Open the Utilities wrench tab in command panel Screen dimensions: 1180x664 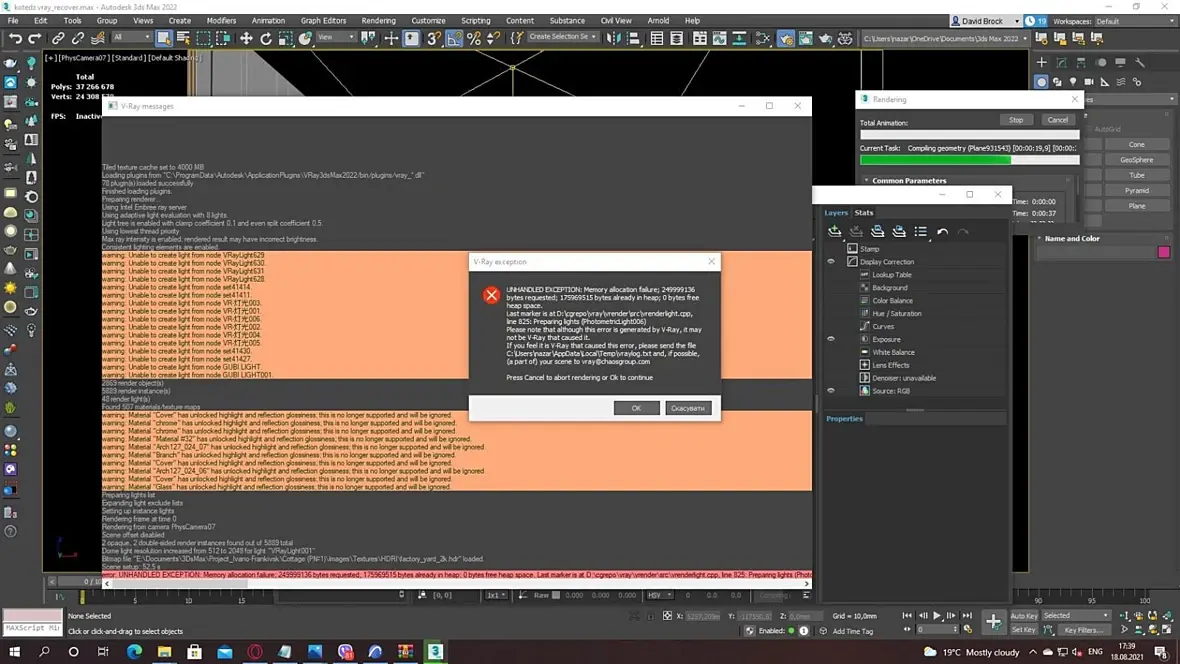1140,62
